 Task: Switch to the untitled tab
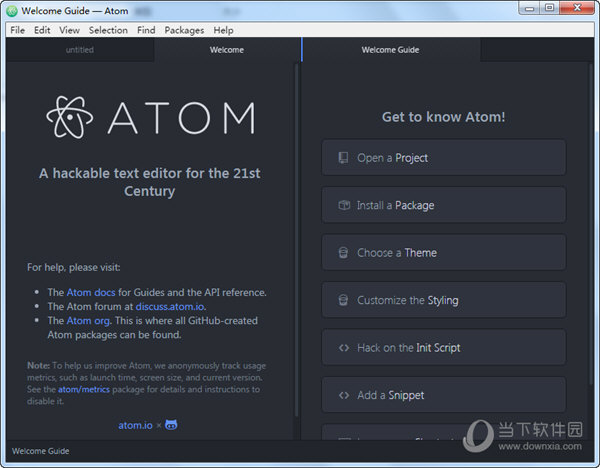click(80, 50)
